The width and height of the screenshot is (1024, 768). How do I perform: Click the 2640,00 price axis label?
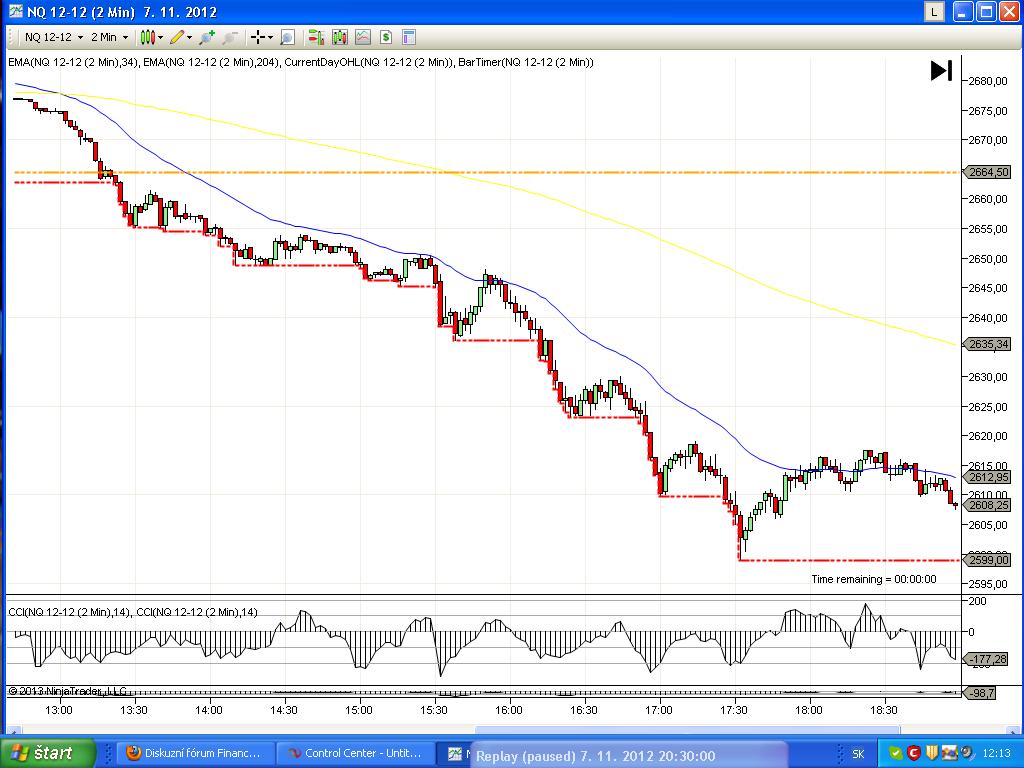(x=988, y=318)
